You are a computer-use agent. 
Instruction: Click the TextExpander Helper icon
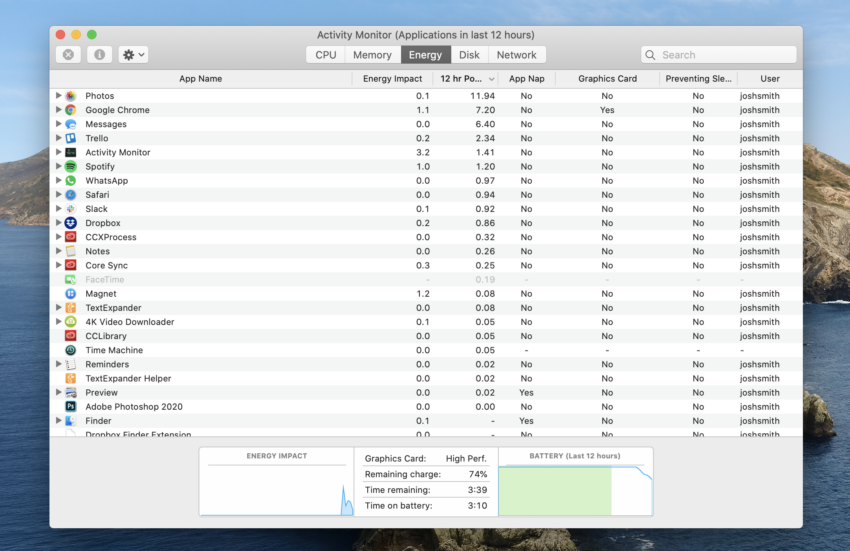click(x=70, y=378)
